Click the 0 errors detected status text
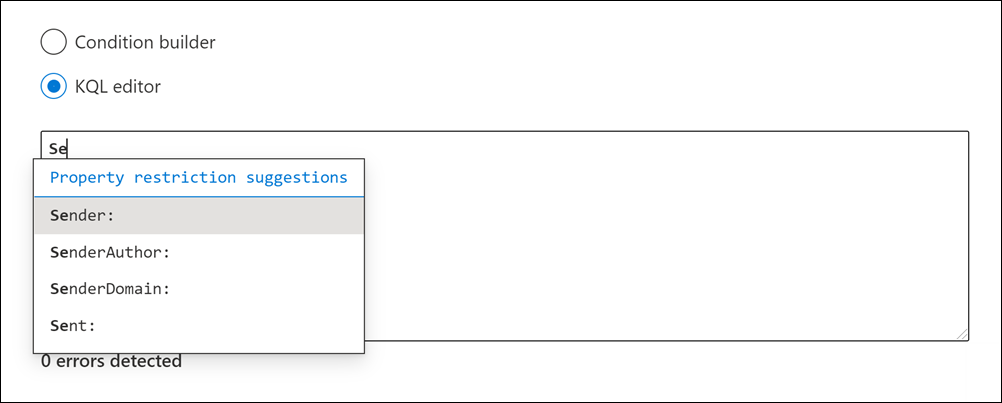The width and height of the screenshot is (1002, 403). pos(111,361)
